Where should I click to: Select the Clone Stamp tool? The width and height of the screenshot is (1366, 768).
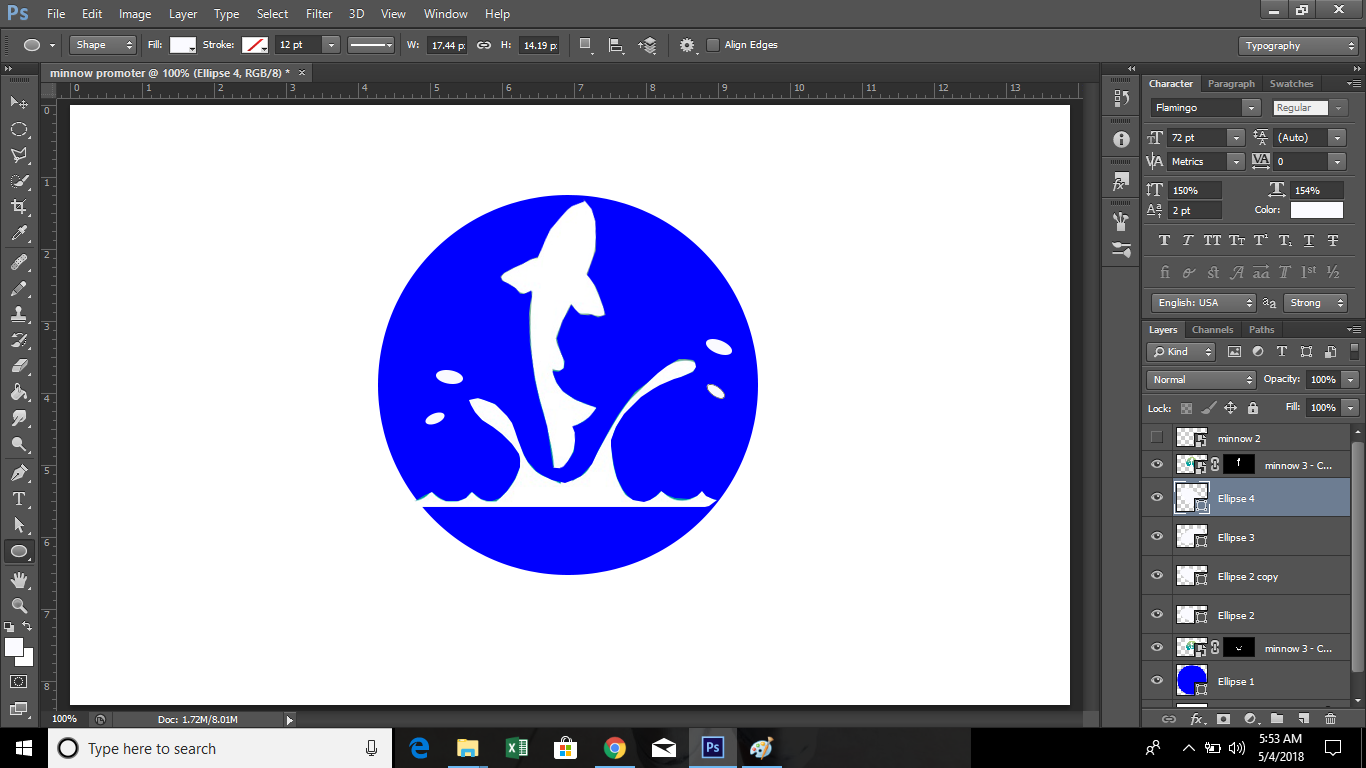[19, 314]
